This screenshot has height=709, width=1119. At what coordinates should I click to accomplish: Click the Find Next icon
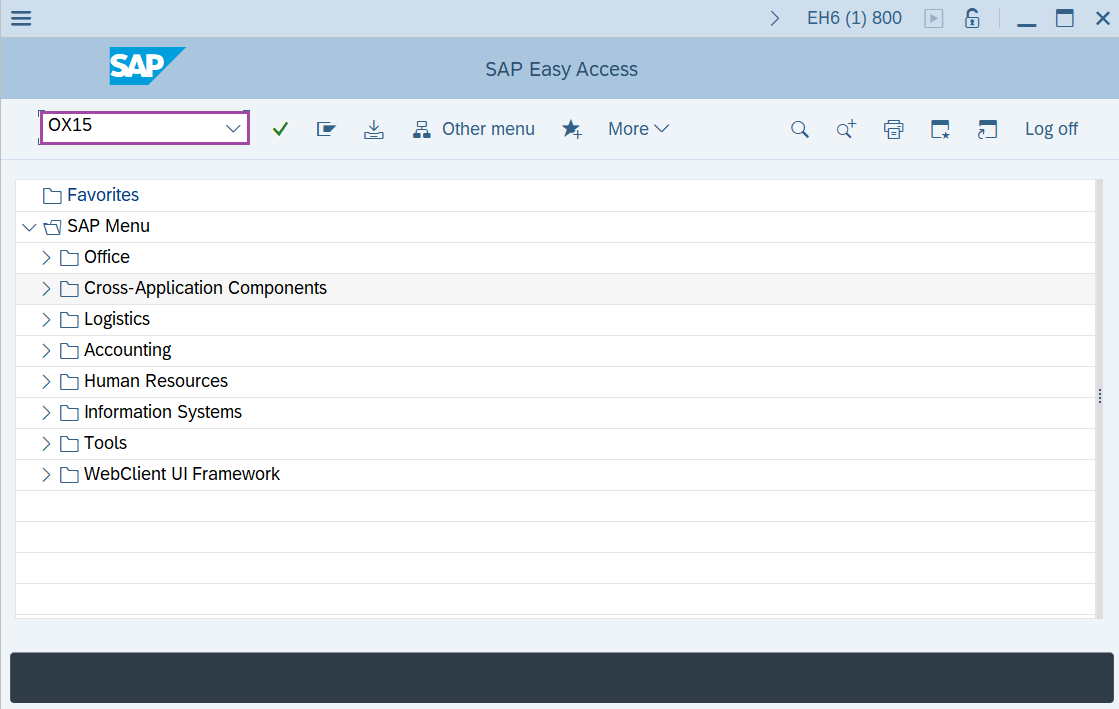point(845,128)
